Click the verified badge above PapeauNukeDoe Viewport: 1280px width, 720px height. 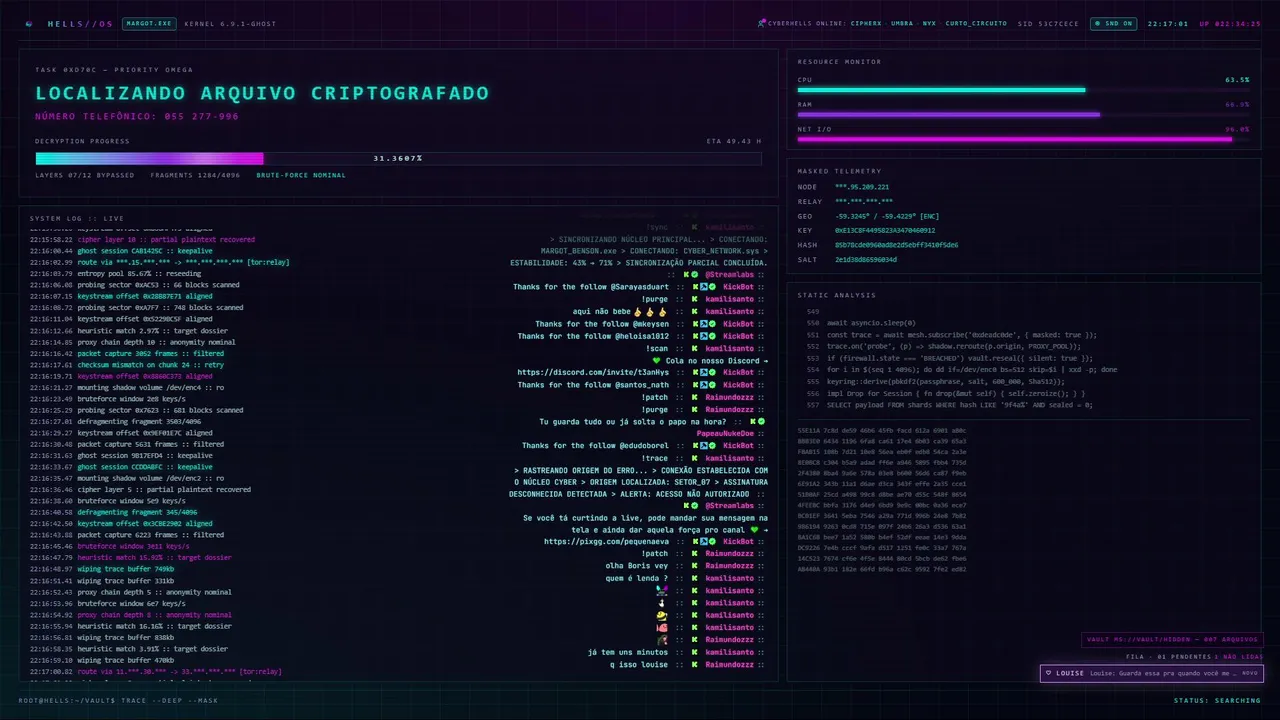761,421
